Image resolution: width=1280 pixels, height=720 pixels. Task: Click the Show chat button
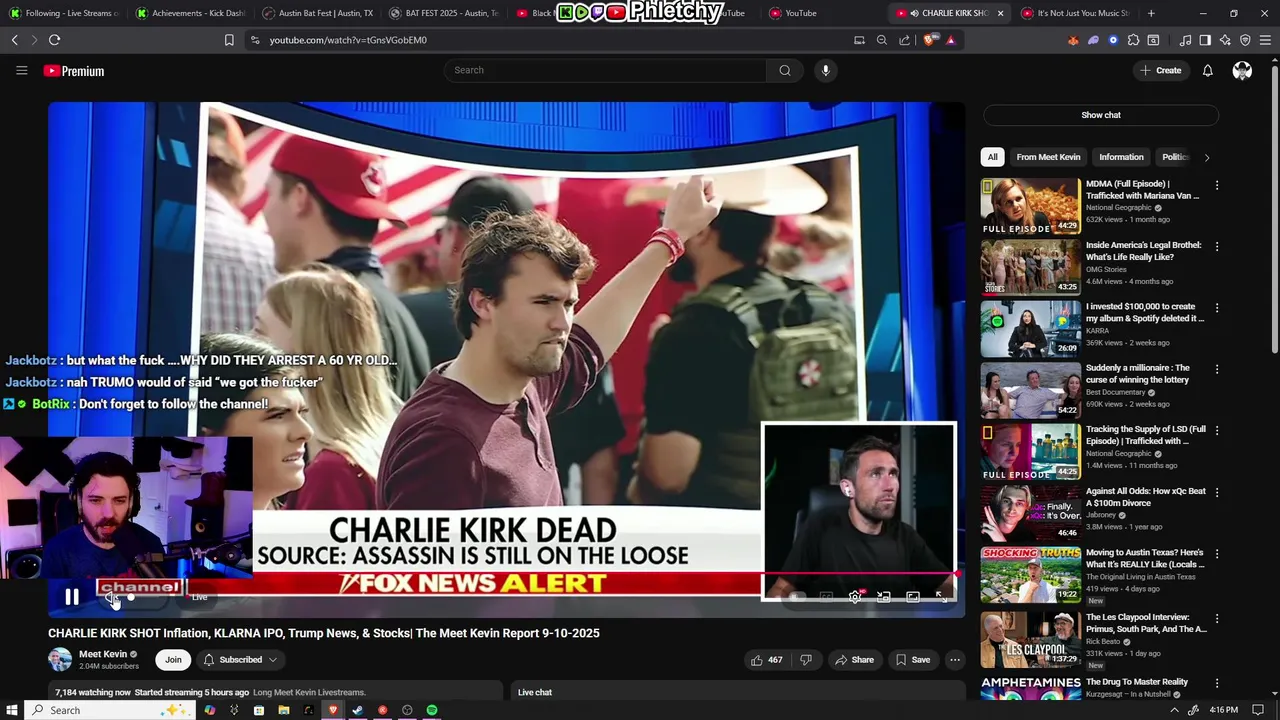tap(1101, 115)
